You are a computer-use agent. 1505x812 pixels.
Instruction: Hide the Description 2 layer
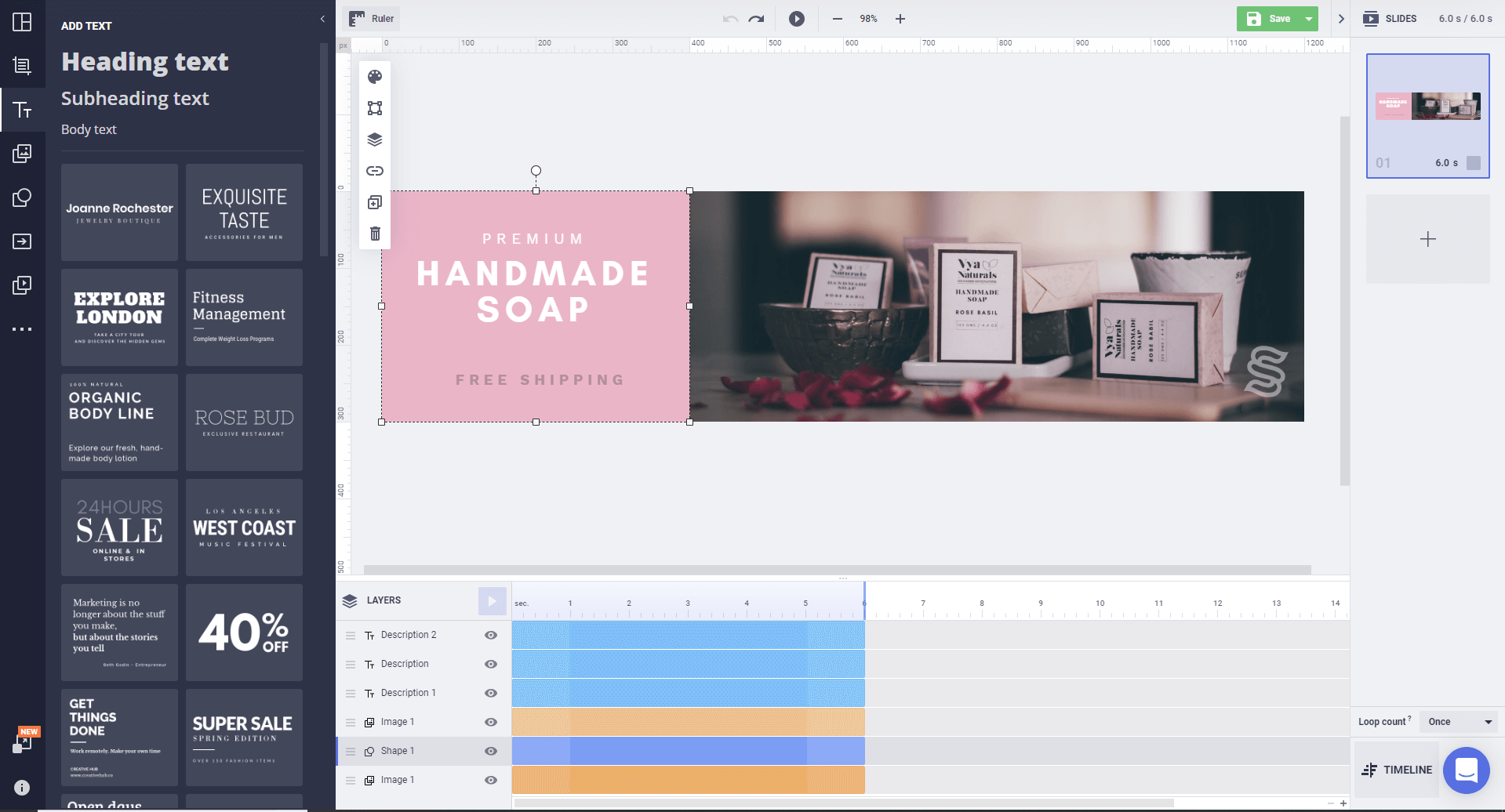pos(491,635)
